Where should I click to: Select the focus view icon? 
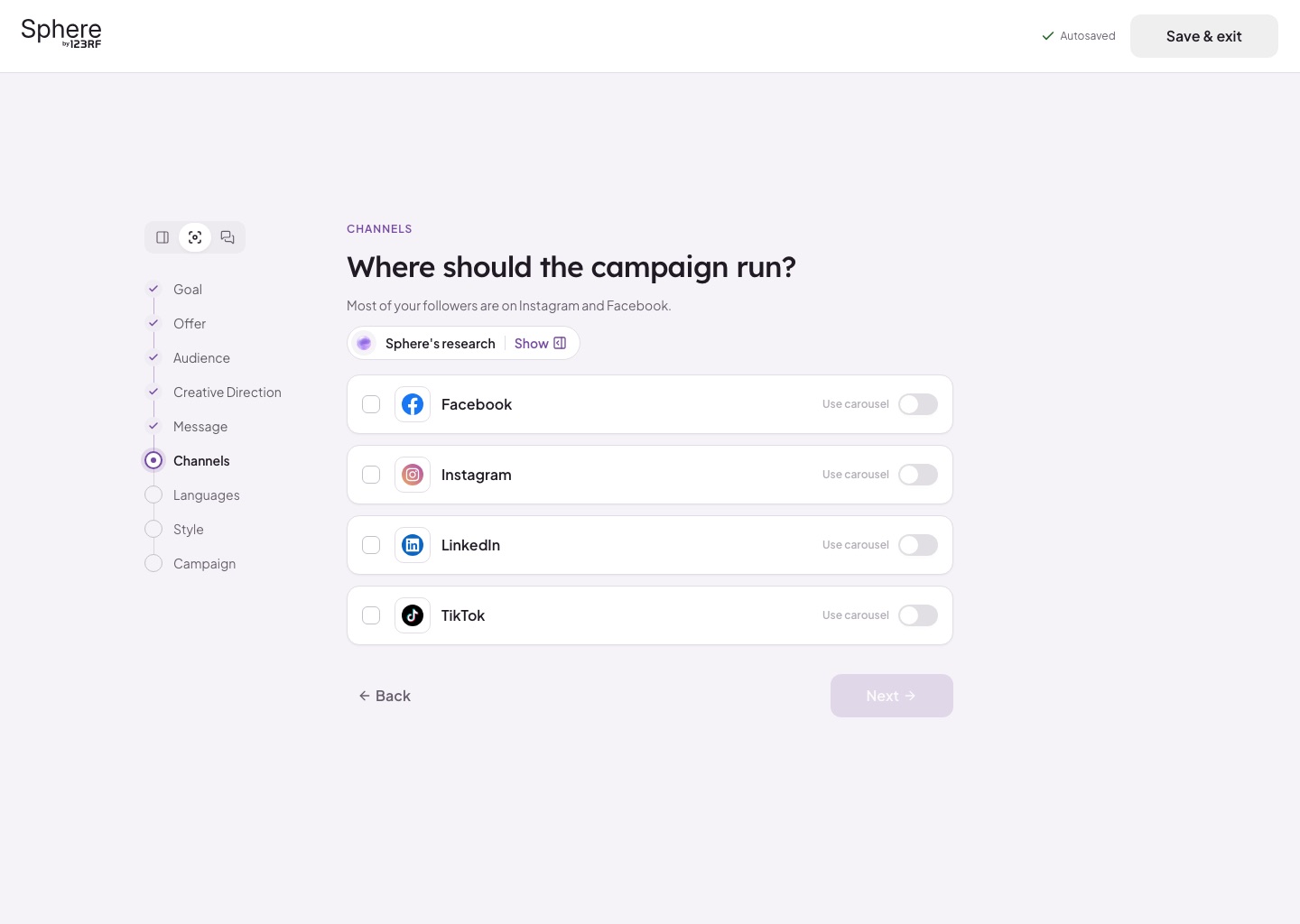click(x=195, y=237)
